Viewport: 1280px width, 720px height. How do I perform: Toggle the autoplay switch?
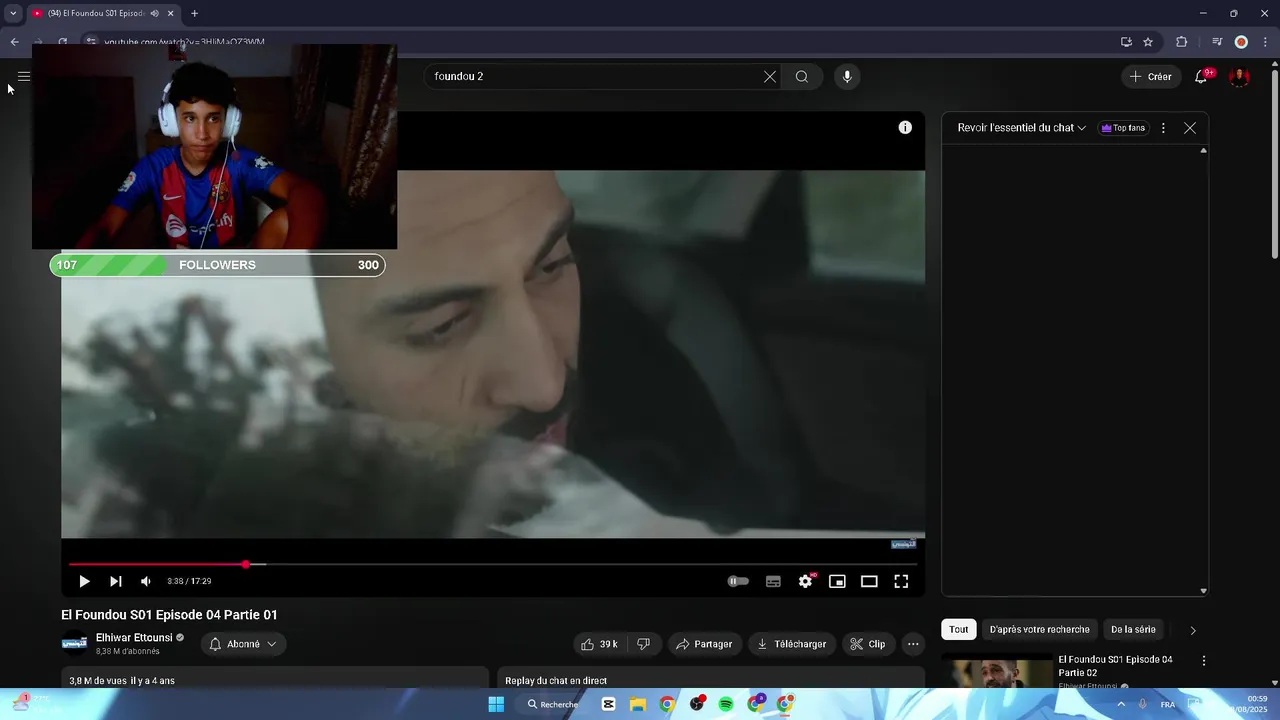738,581
